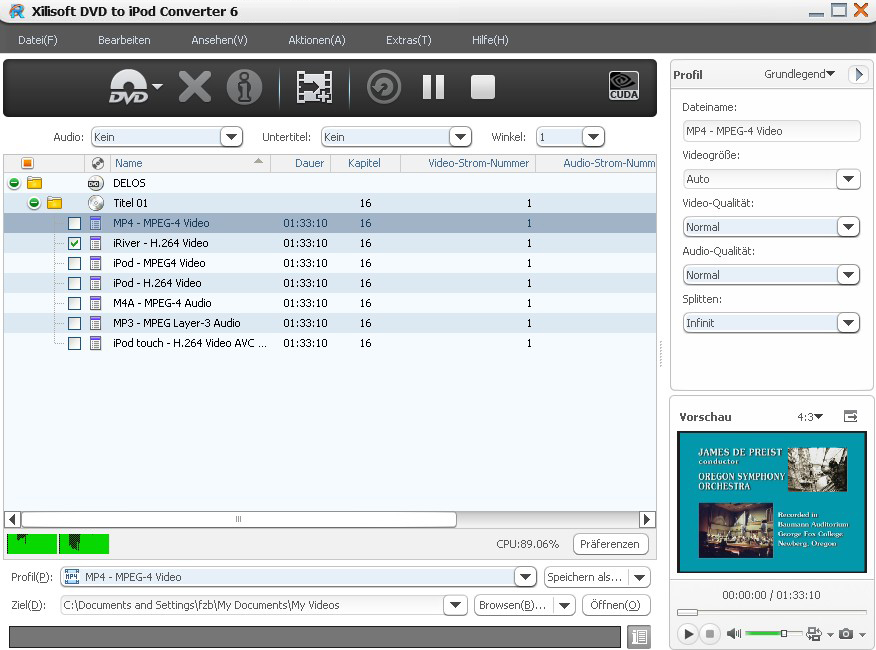Click the disc icon column header
876x650 pixels.
click(97, 163)
